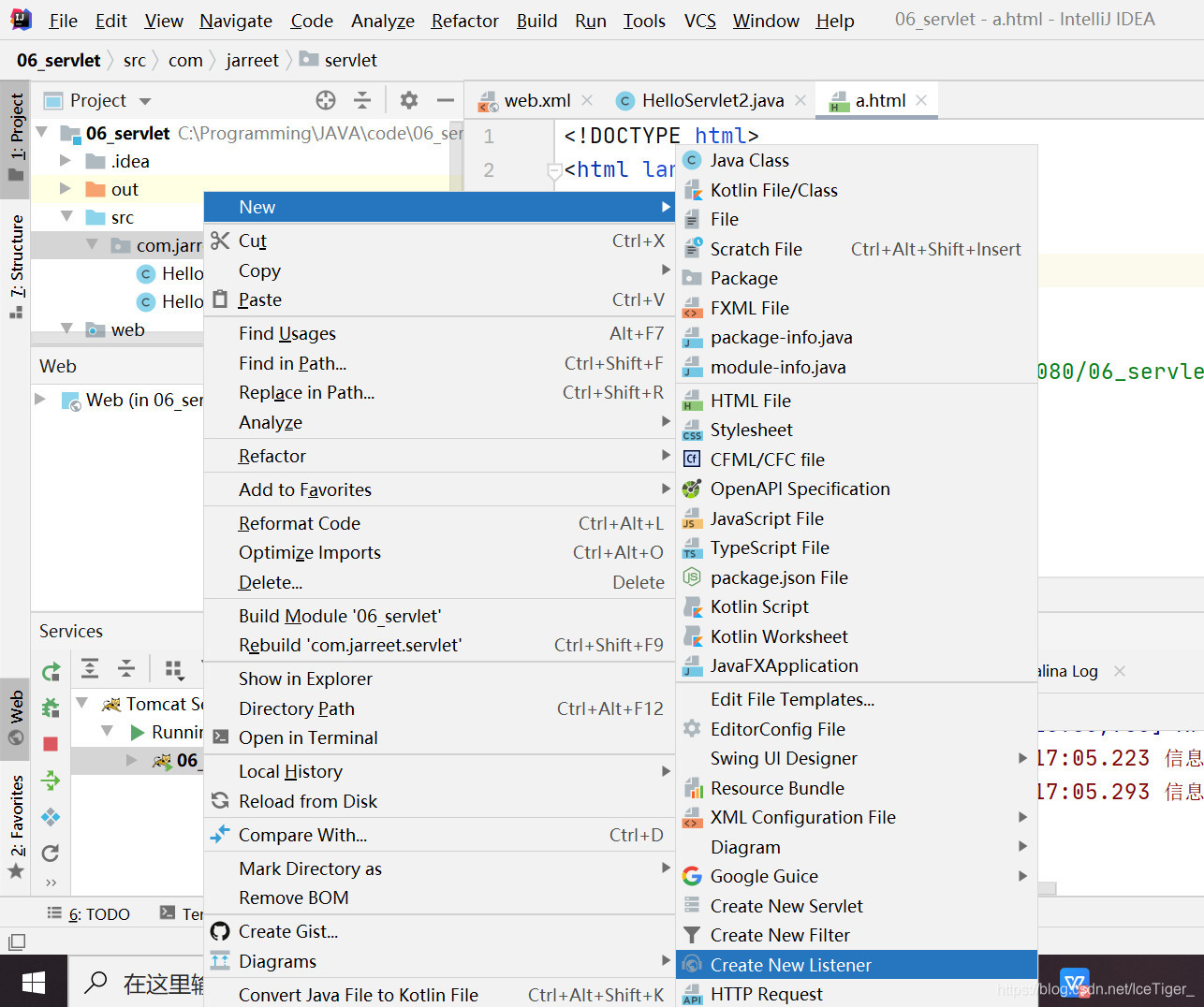The height and width of the screenshot is (1007, 1204).
Task: Select Package from New submenu
Action: coord(857,278)
